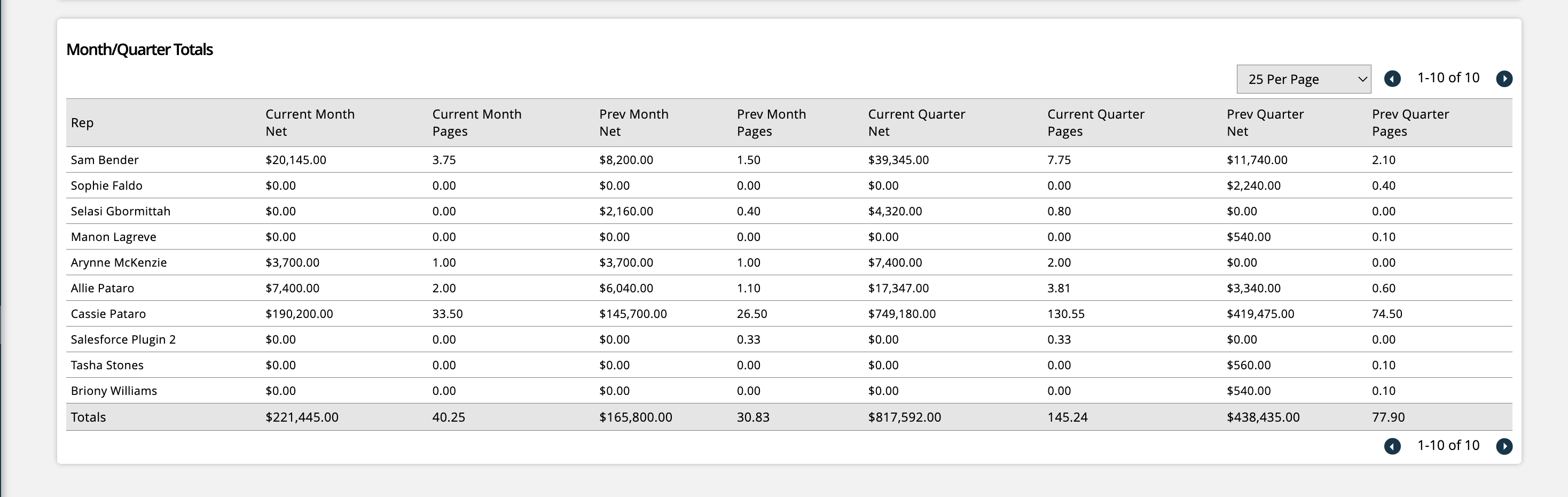Click the Totals summary row
This screenshot has height=497, width=1568.
[x=88, y=417]
